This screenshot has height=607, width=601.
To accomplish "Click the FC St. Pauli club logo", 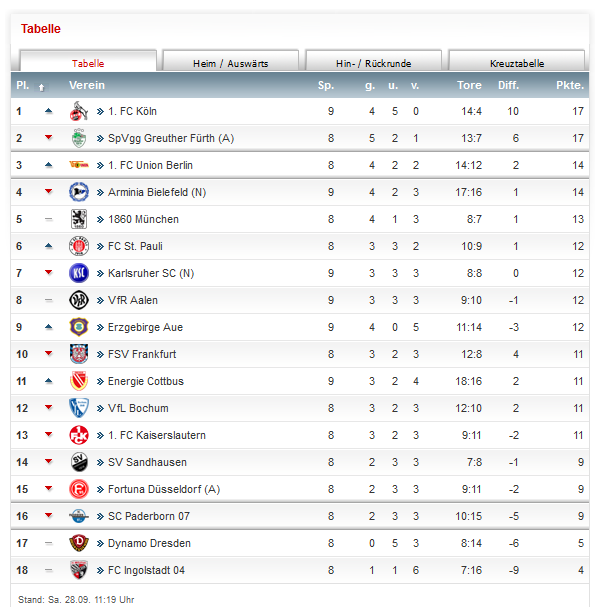I will pos(79,246).
